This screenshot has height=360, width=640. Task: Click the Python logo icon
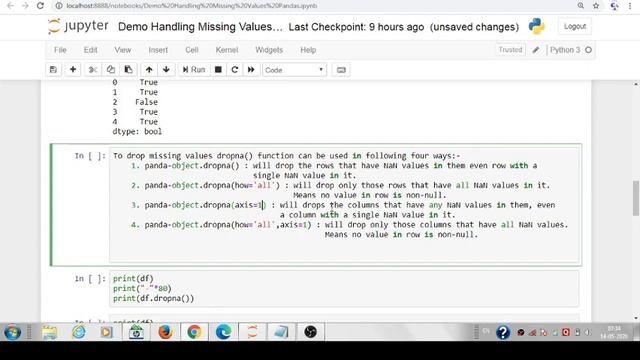click(536, 26)
